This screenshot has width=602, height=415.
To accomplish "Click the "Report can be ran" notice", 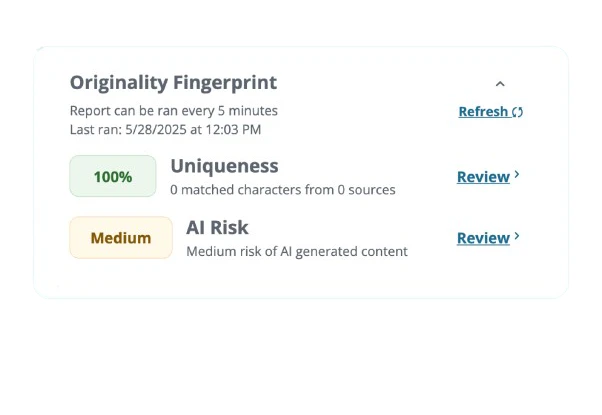I will coord(174,110).
